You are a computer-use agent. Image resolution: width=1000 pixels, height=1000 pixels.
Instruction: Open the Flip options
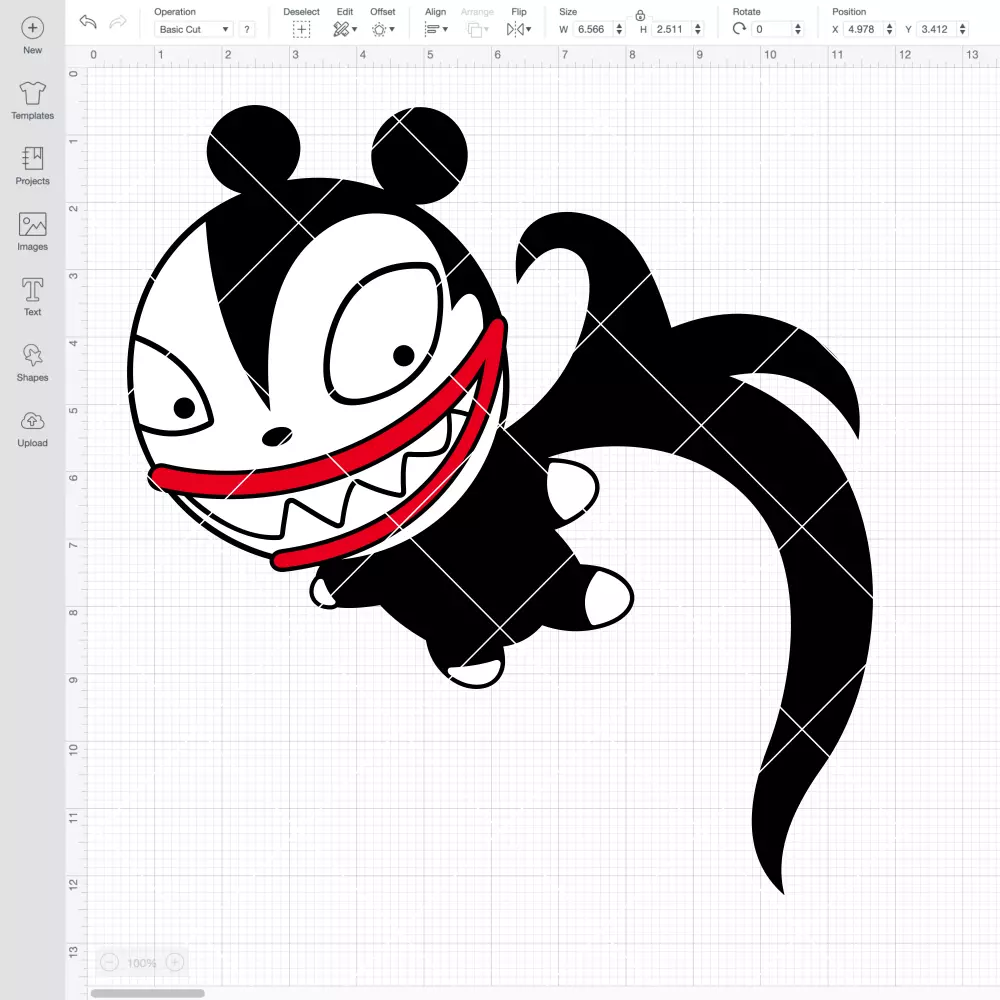click(515, 29)
